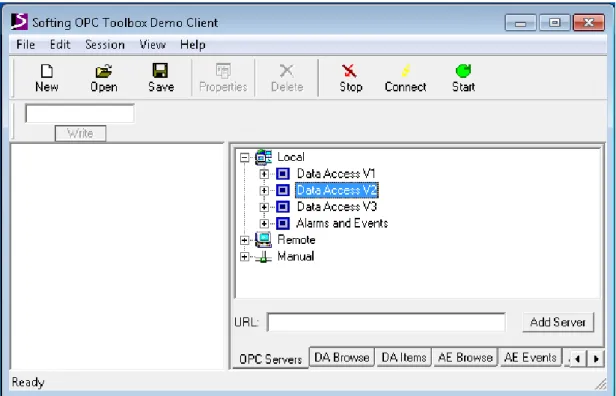The width and height of the screenshot is (616, 396).
Task: Click the Alarms and Events node icon
Action: (x=283, y=223)
